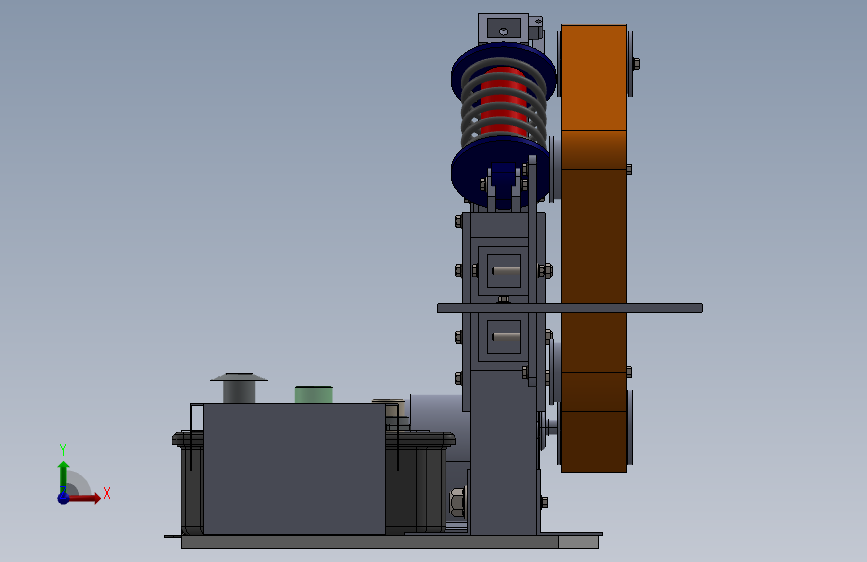Viewport: 867px width, 562px height.
Task: Select the red cylinder inside the coil spring
Action: [x=503, y=101]
